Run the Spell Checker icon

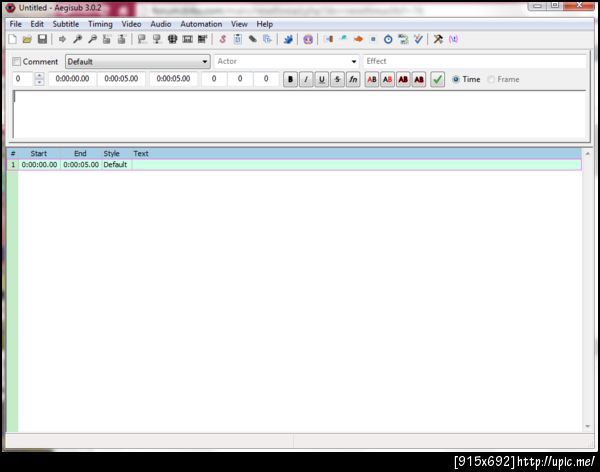pyautogui.click(x=418, y=39)
